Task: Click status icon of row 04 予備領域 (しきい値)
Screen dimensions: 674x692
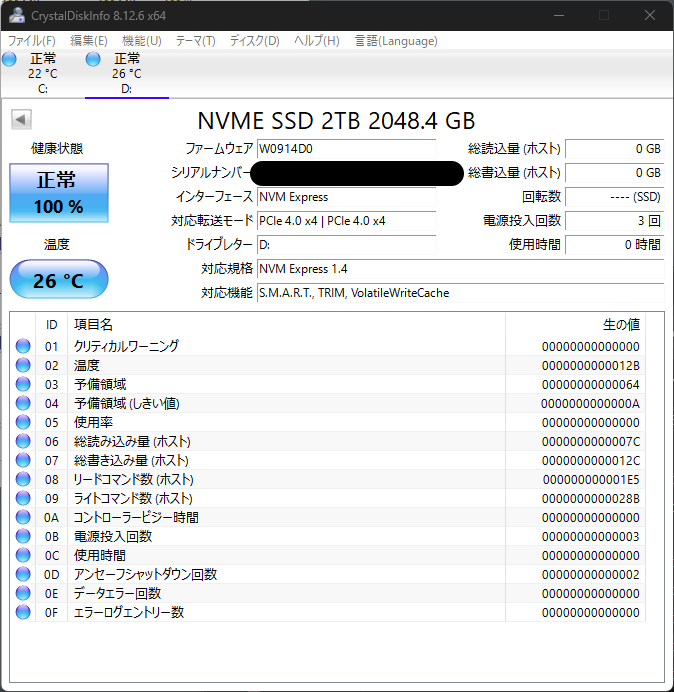Action: click(23, 403)
